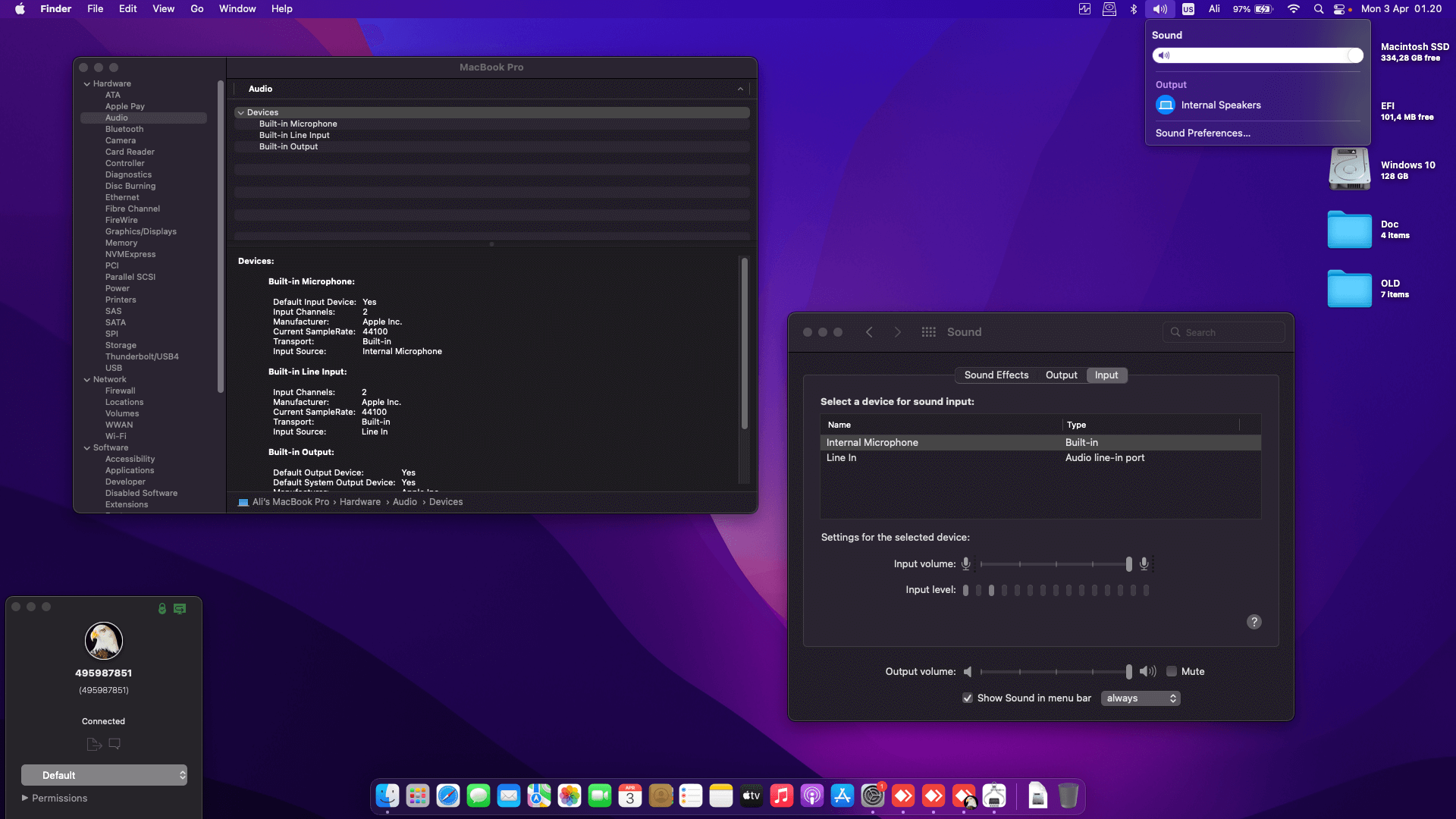Switch to the Sound Effects tab

(x=996, y=375)
